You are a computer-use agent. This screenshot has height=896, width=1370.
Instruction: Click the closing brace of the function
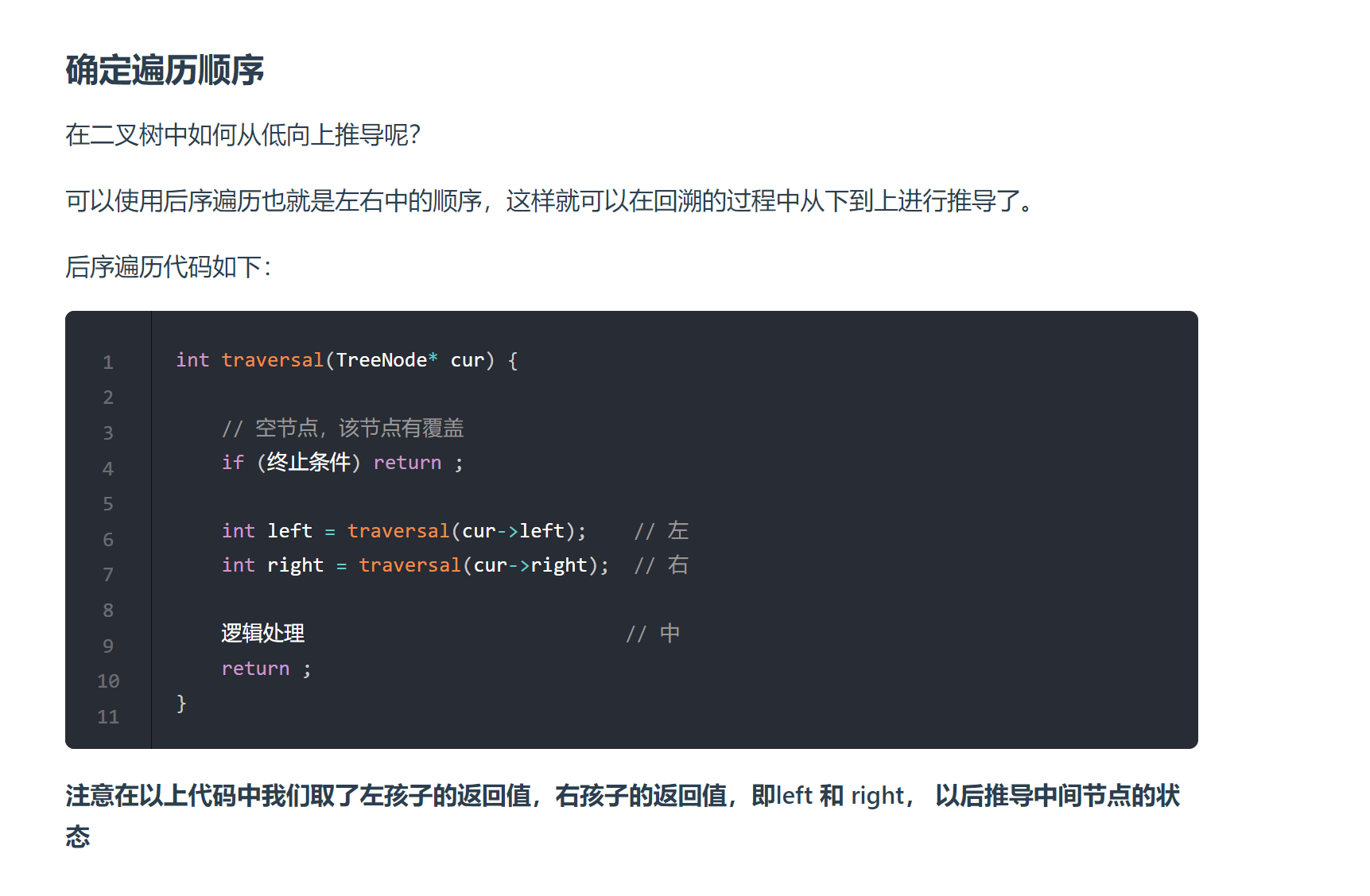(x=181, y=703)
